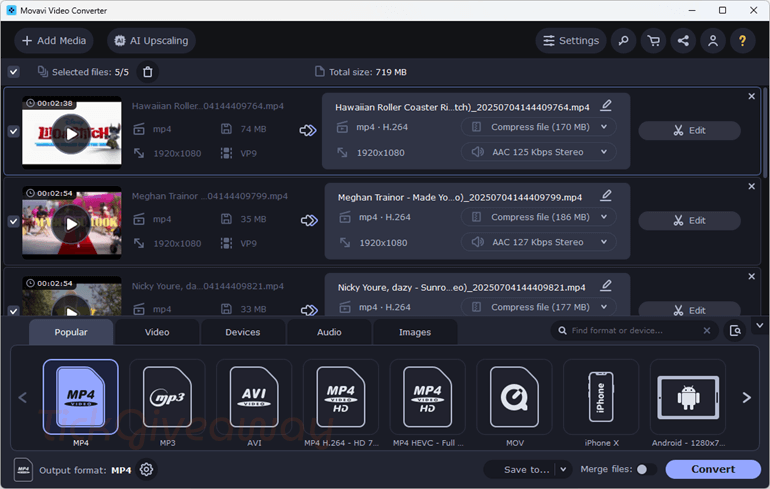Click Meghan Trainor output filename text
The width and height of the screenshot is (770, 489).
point(460,197)
